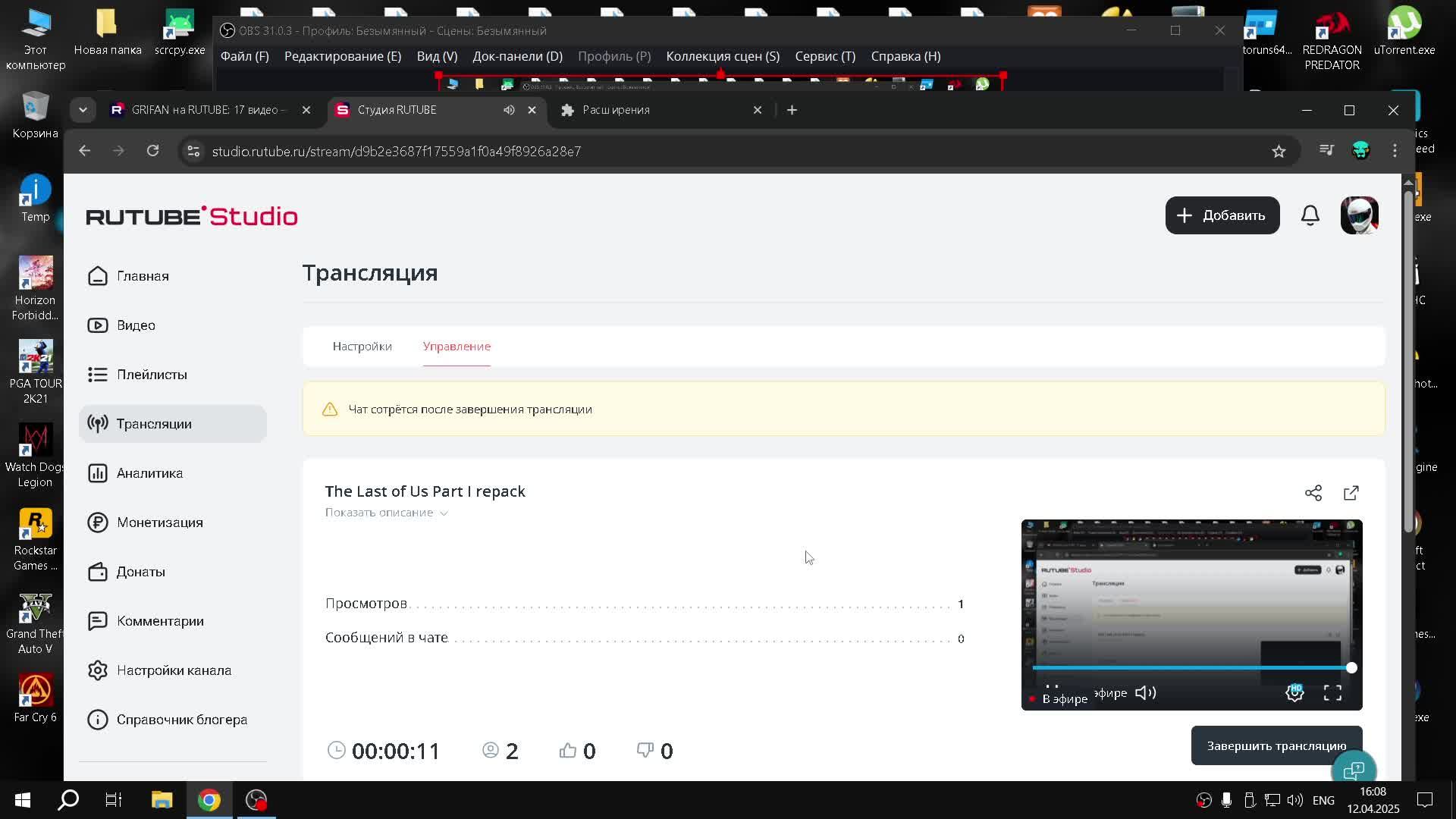This screenshot has height=819, width=1456.
Task: Select the "The Last of Us Part I repack" title
Action: coord(425,491)
